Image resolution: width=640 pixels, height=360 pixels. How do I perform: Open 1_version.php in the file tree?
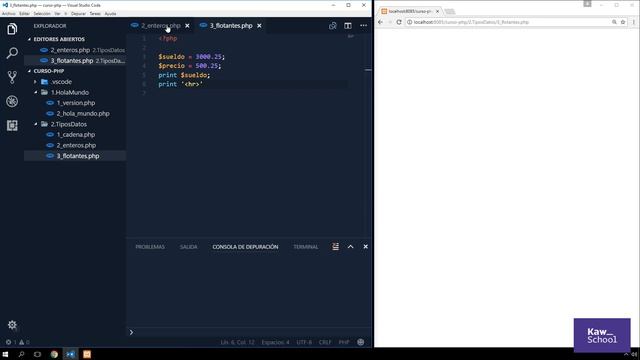coord(76,103)
